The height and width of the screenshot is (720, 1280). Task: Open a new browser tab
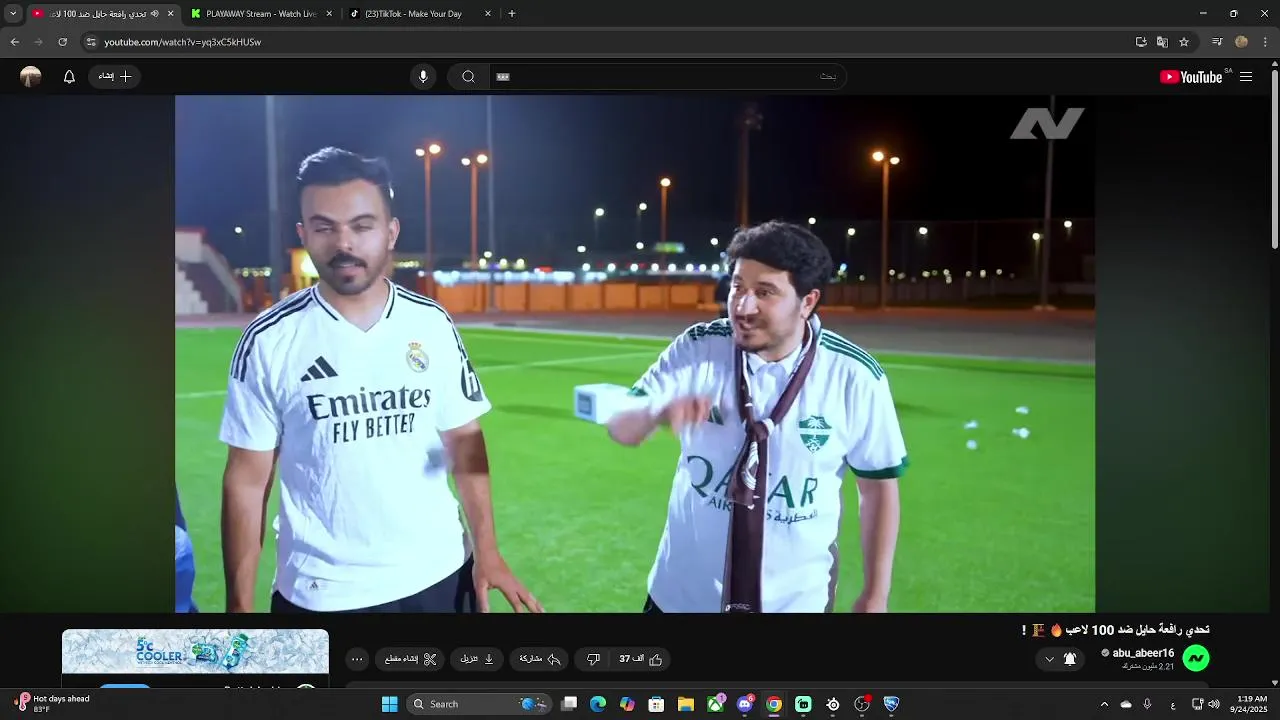(512, 14)
